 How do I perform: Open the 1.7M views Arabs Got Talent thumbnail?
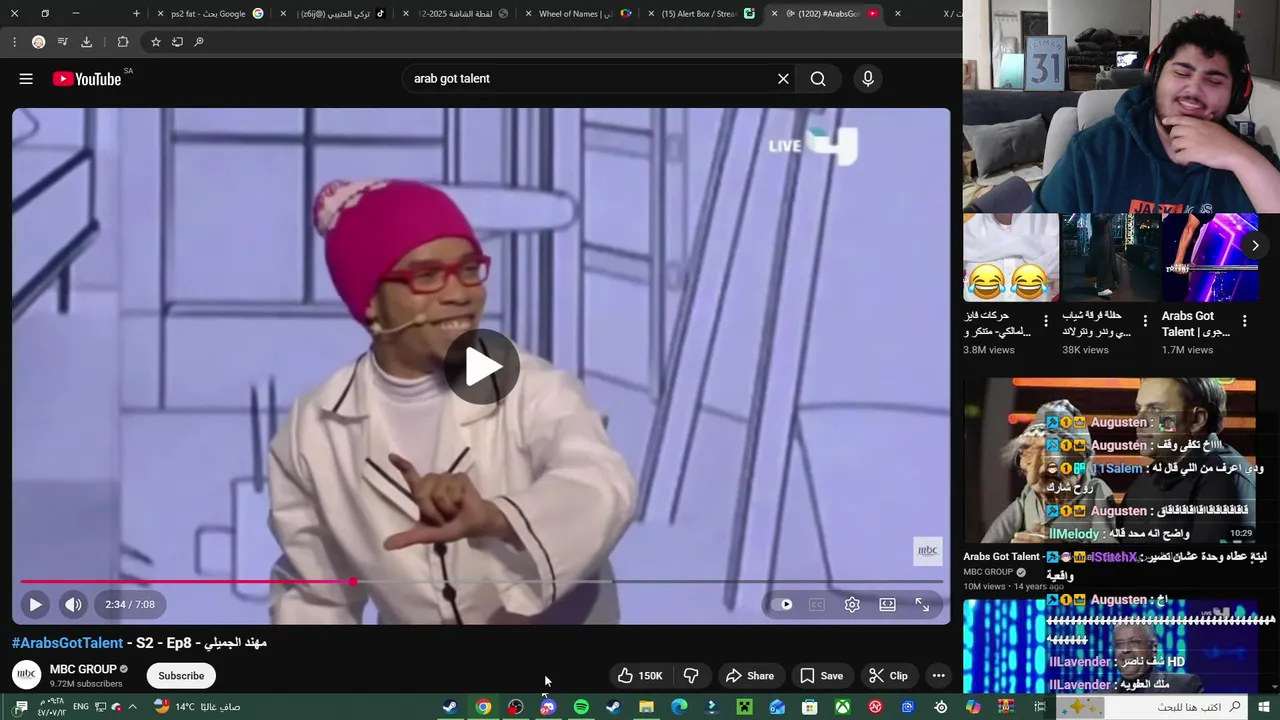tap(1210, 257)
